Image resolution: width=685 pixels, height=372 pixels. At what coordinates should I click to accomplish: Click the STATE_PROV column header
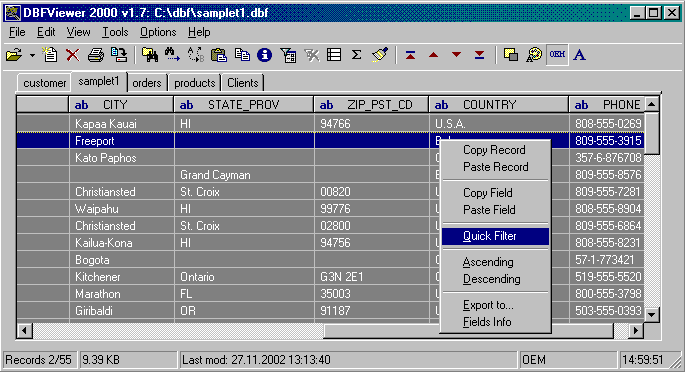click(244, 105)
